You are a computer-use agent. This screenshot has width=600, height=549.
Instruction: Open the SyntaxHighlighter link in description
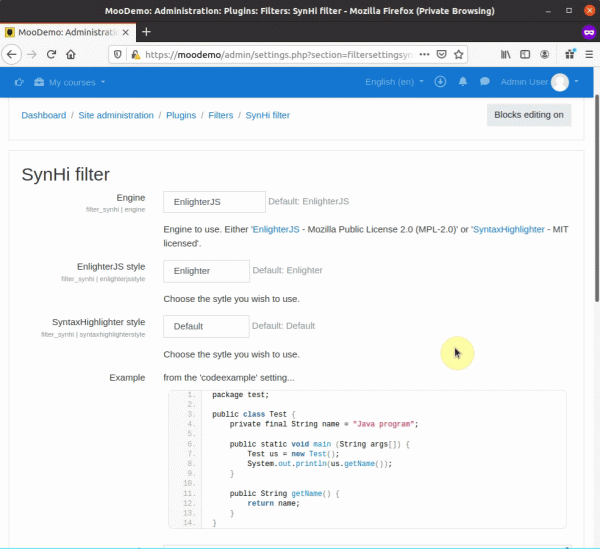(509, 229)
